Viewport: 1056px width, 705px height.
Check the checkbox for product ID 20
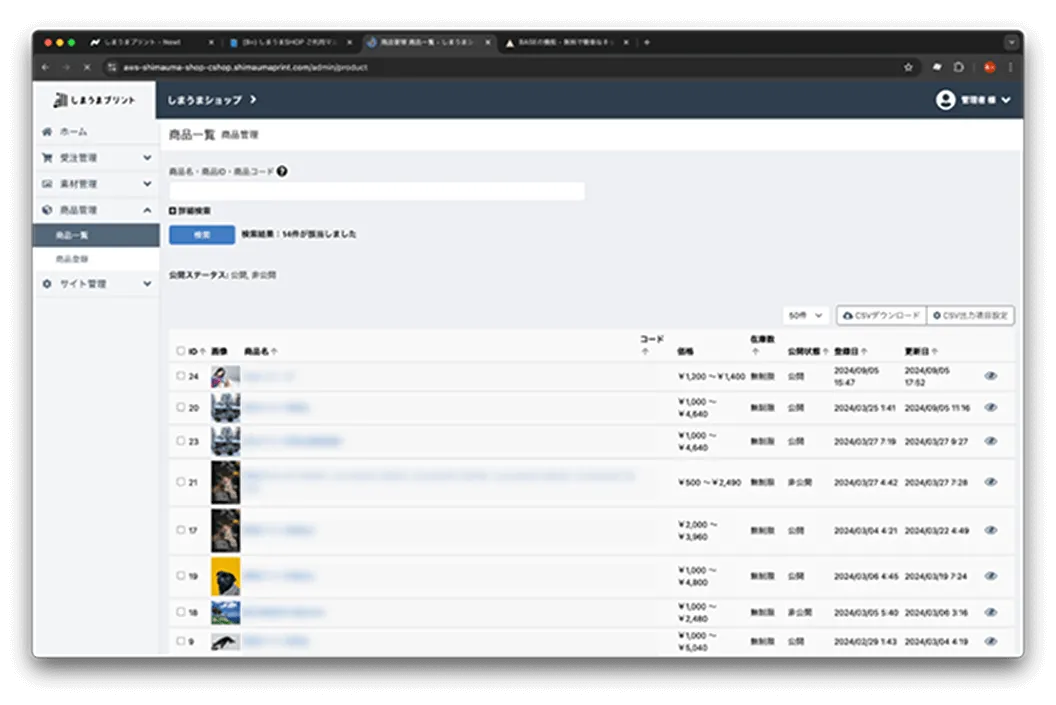(x=180, y=407)
